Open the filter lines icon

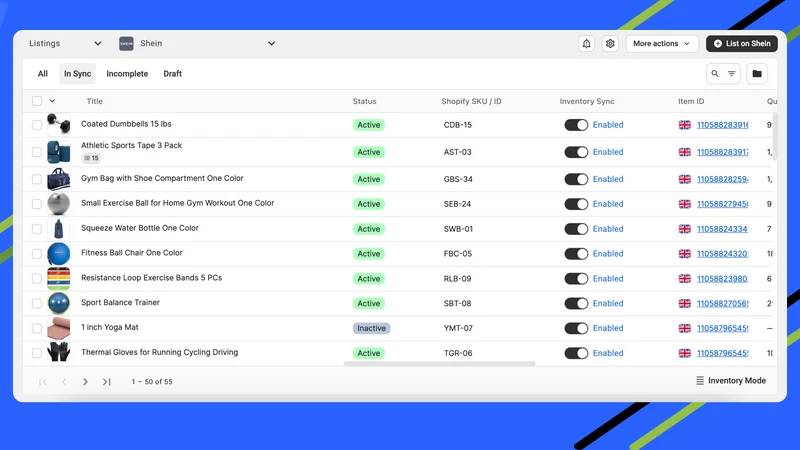732,73
